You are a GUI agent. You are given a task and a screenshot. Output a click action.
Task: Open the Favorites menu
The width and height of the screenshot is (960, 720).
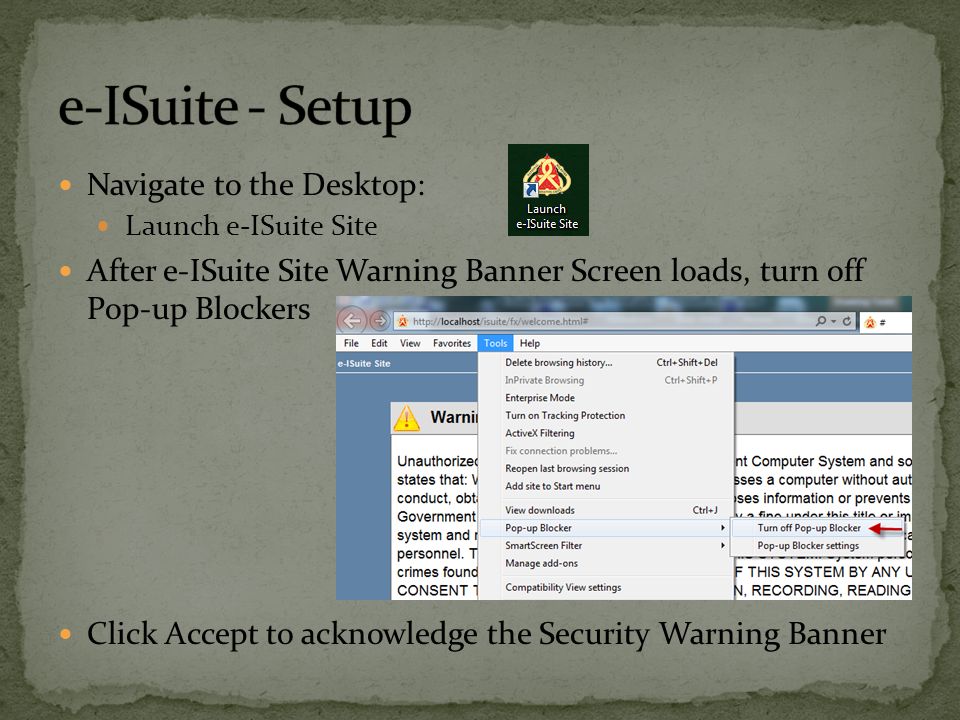pos(452,343)
